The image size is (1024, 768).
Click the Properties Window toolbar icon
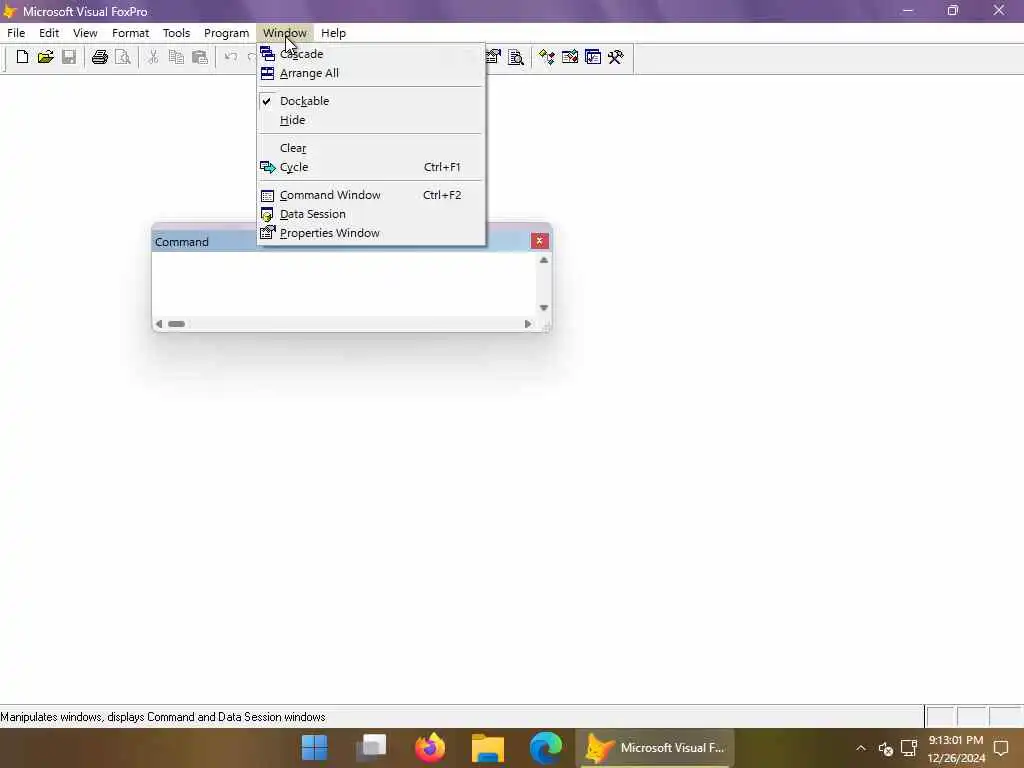pyautogui.click(x=493, y=57)
